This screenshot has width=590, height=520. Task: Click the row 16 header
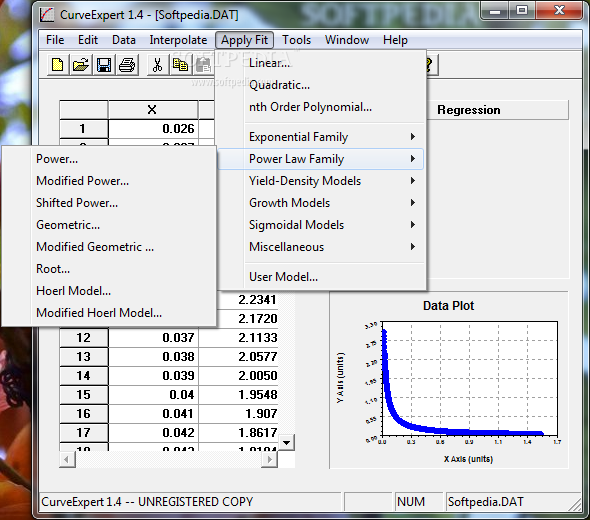point(84,414)
